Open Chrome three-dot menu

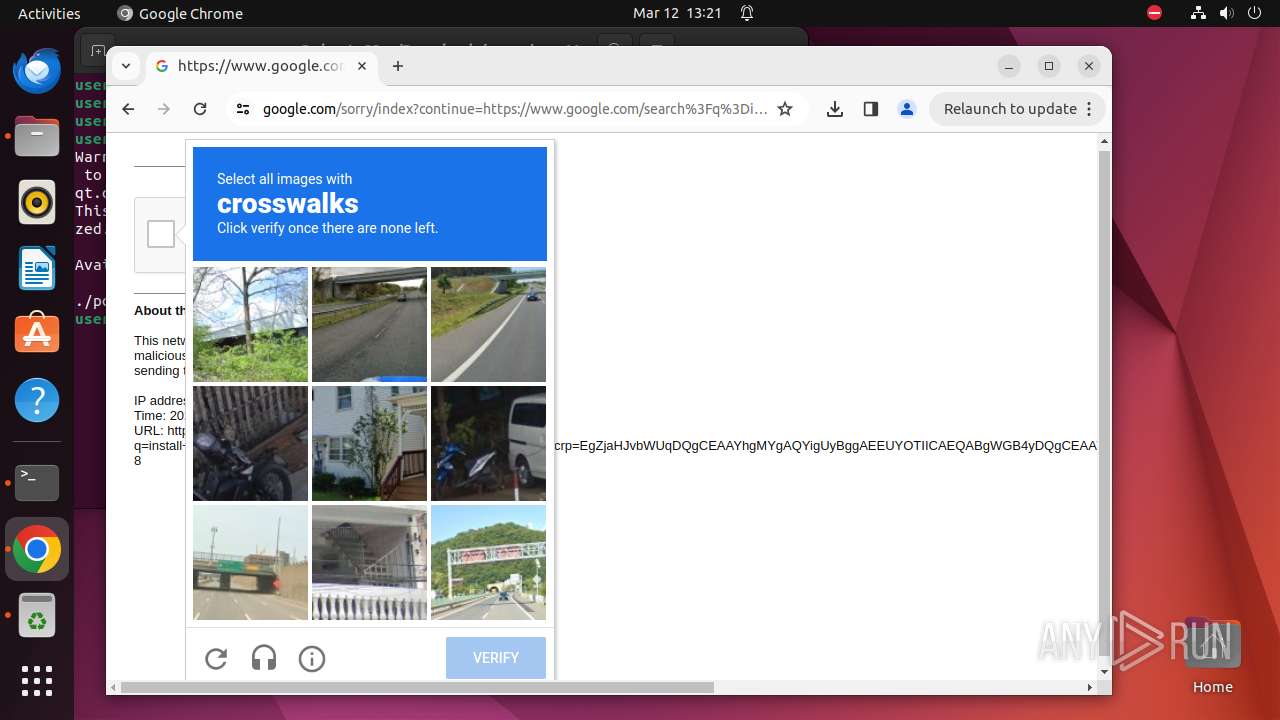(x=1089, y=109)
